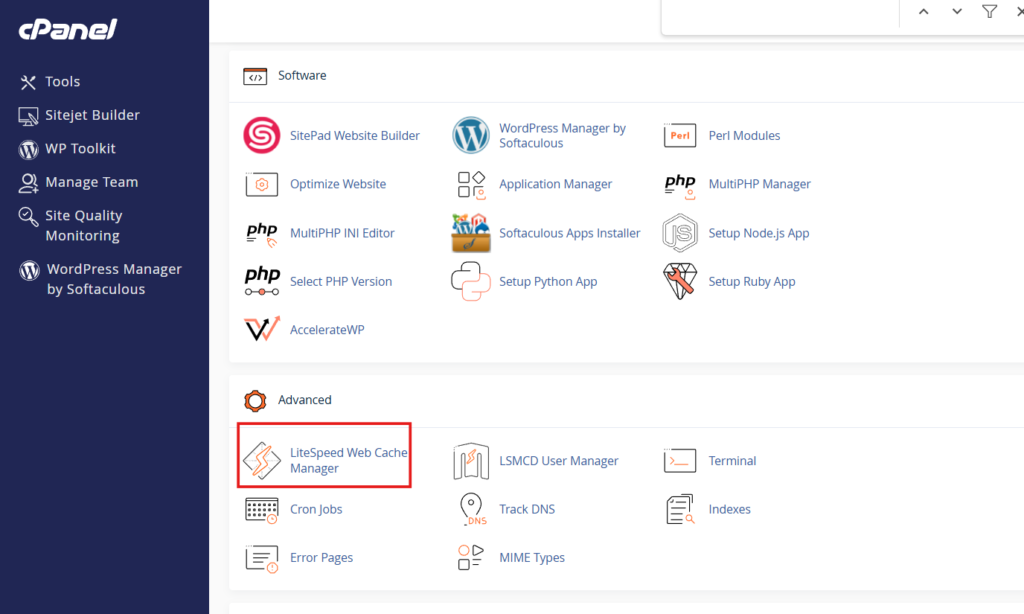Click the Cron Jobs calendar icon
Viewport: 1024px width, 614px height.
[262, 509]
